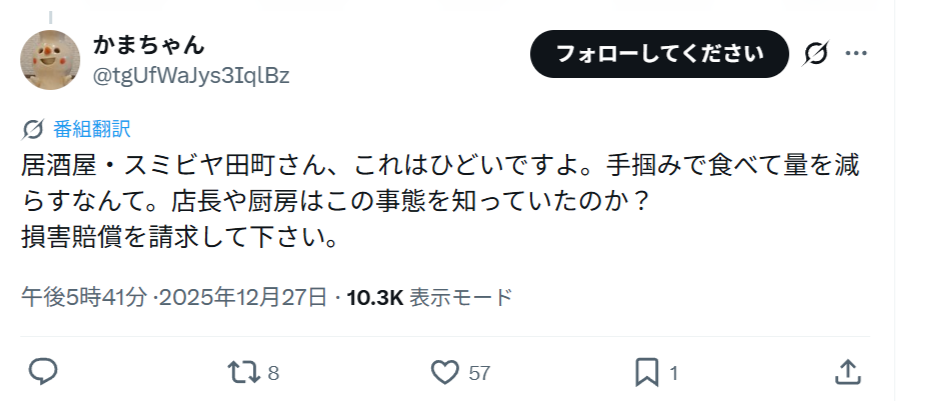Click the like count 57
Viewport: 934px width, 401px height.
click(479, 374)
